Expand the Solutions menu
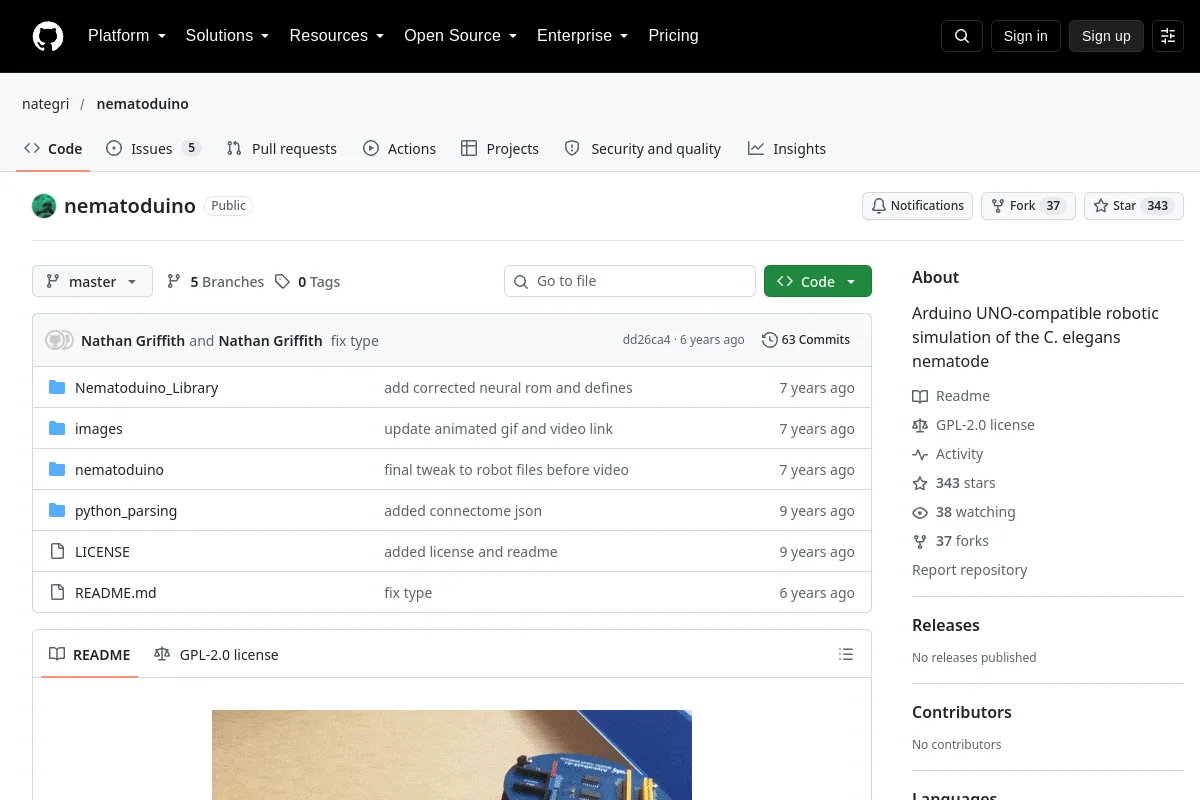This screenshot has width=1200, height=800. coord(227,36)
